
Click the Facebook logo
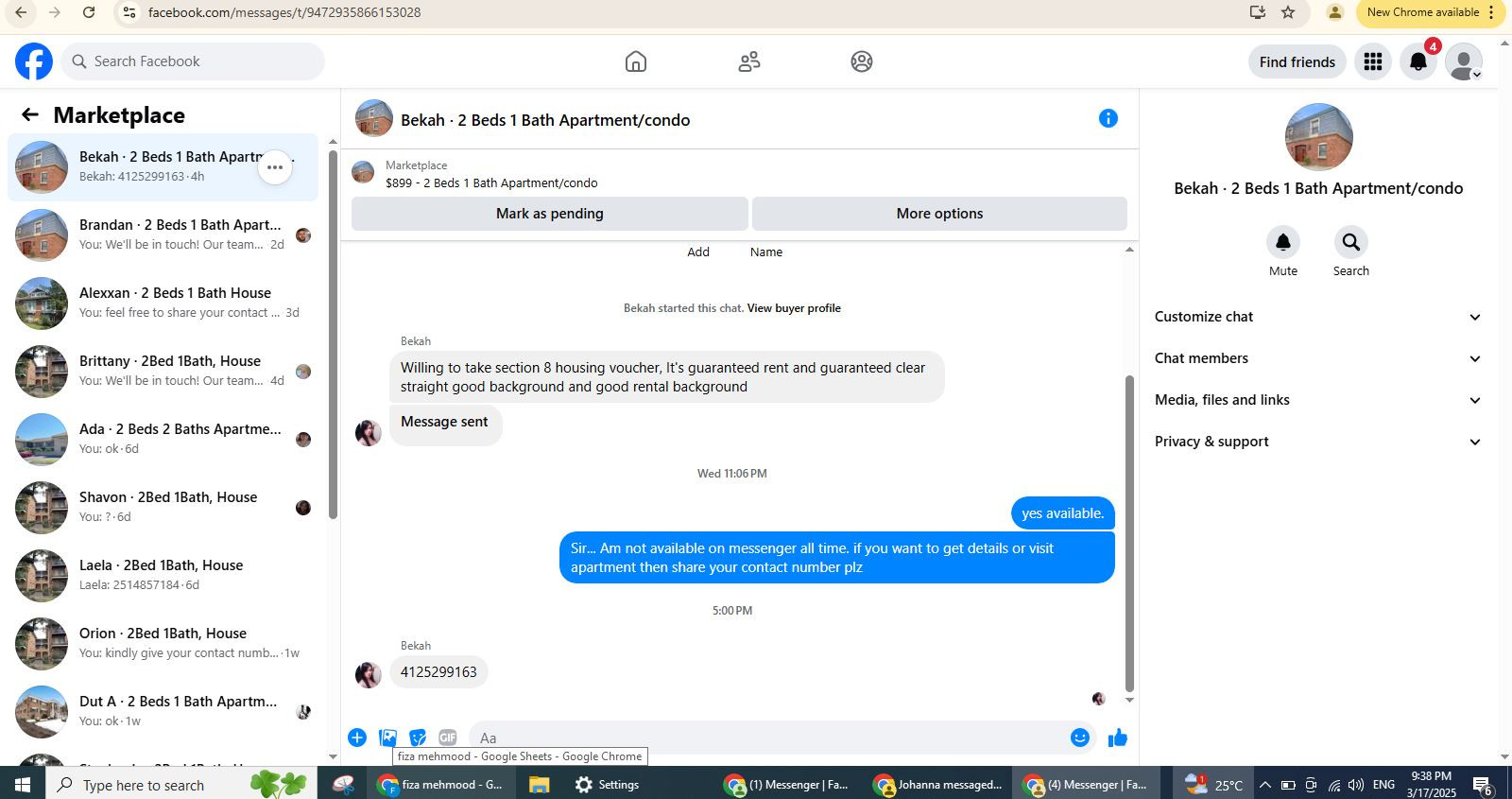pyautogui.click(x=34, y=61)
